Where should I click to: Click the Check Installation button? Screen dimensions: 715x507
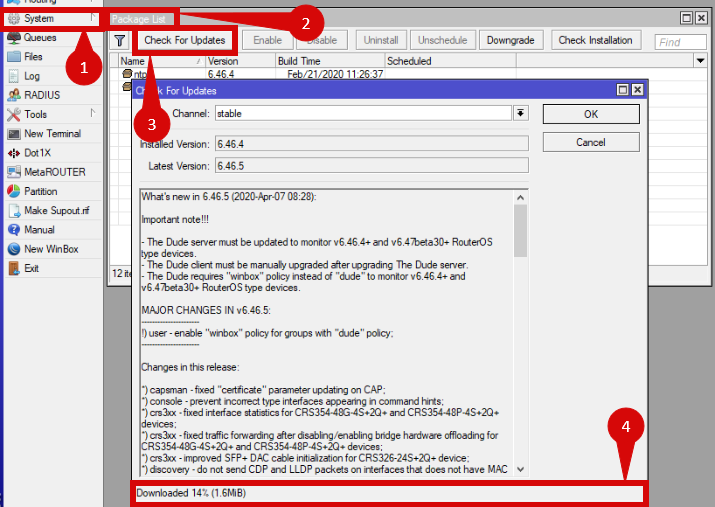596,40
